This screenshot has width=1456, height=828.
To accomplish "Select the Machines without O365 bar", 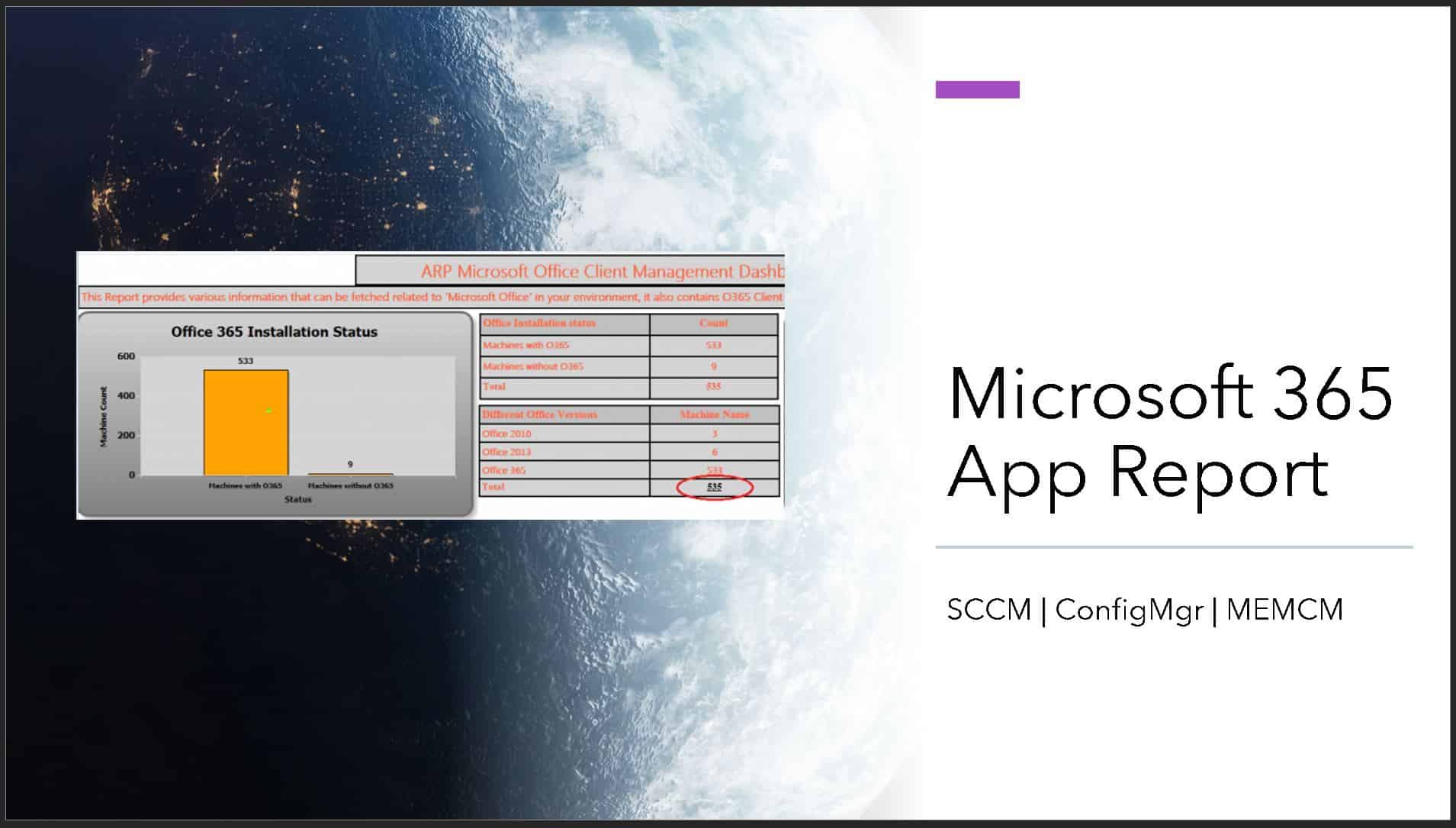I will 348,473.
